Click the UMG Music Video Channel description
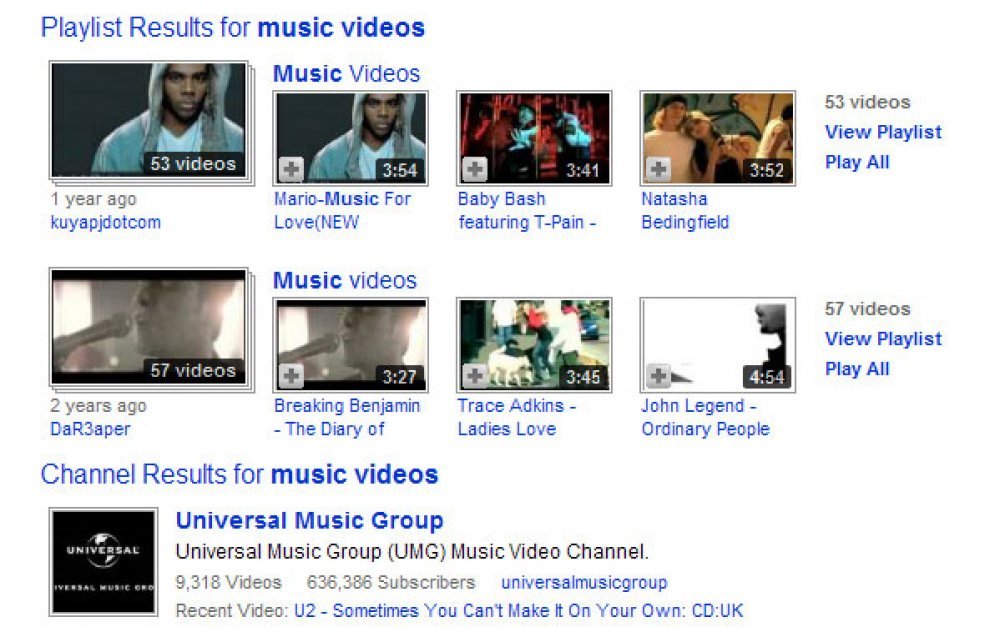Screen dimensions: 1000x627 [412, 551]
